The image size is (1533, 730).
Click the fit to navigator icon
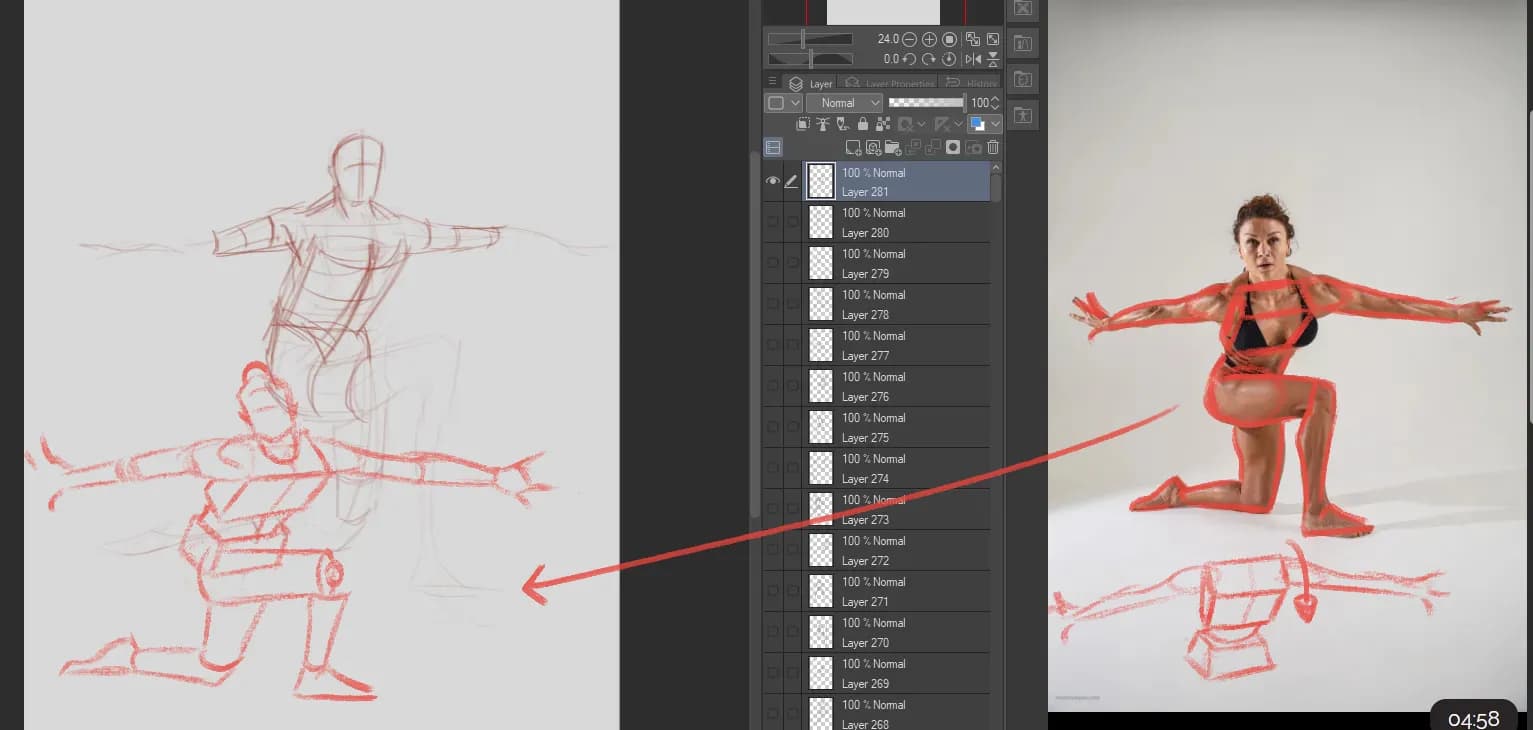point(973,39)
